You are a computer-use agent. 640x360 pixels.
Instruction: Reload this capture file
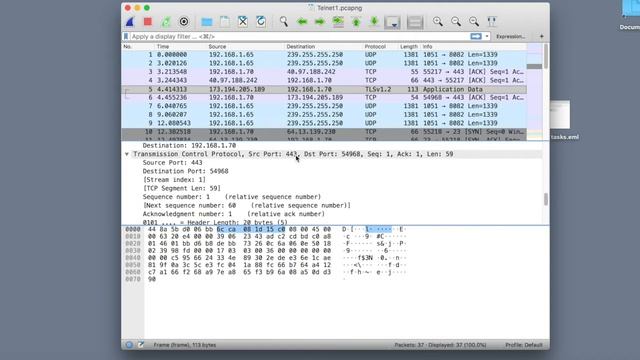pyautogui.click(x=261, y=22)
